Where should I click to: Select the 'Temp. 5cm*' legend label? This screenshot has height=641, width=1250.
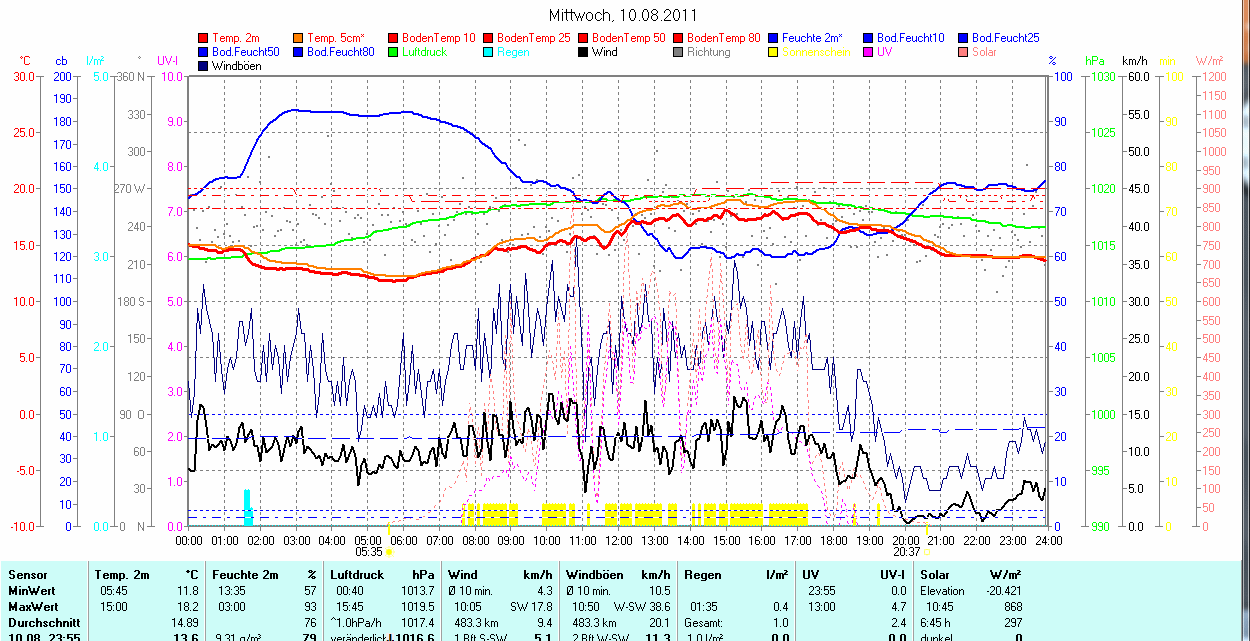(x=336, y=38)
